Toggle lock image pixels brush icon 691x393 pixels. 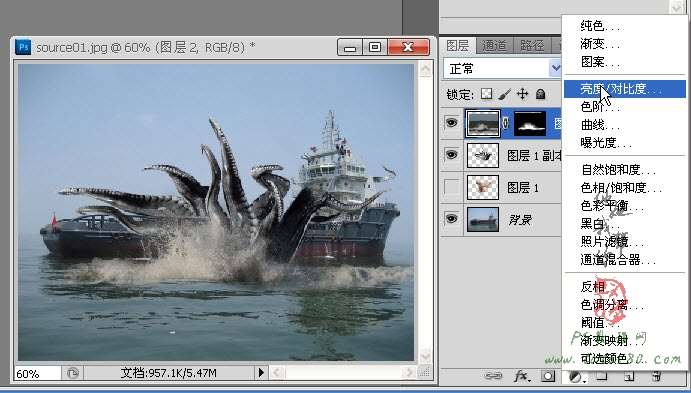(x=505, y=94)
